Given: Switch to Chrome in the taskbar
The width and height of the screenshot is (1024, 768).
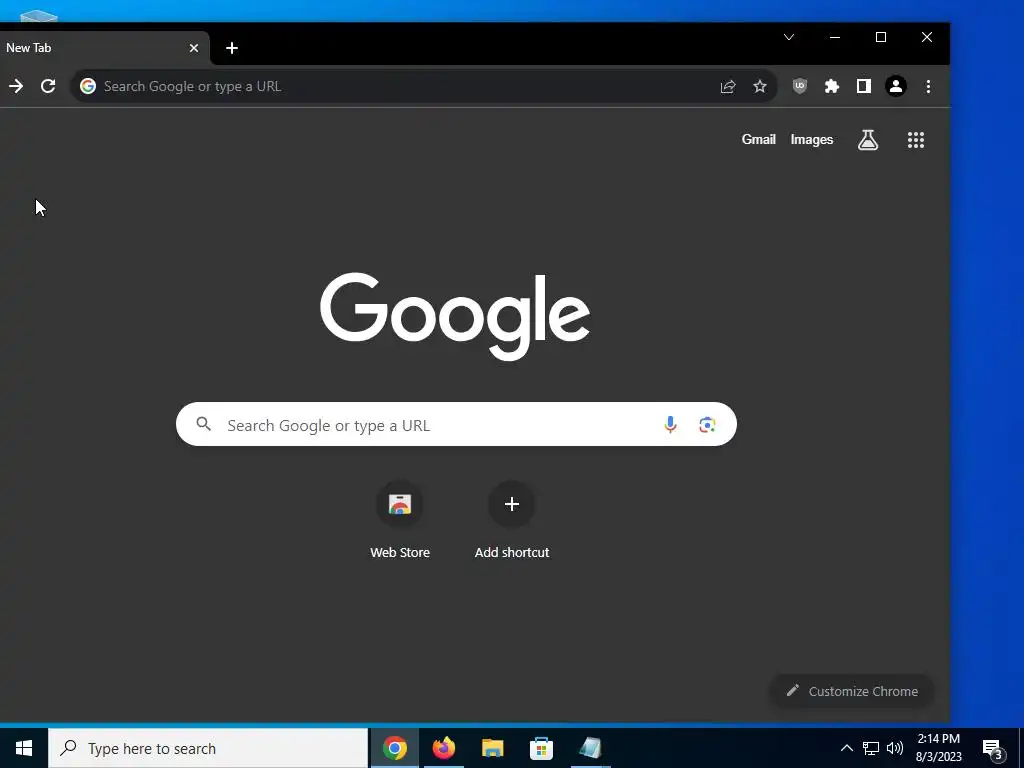Looking at the screenshot, I should tap(395, 748).
